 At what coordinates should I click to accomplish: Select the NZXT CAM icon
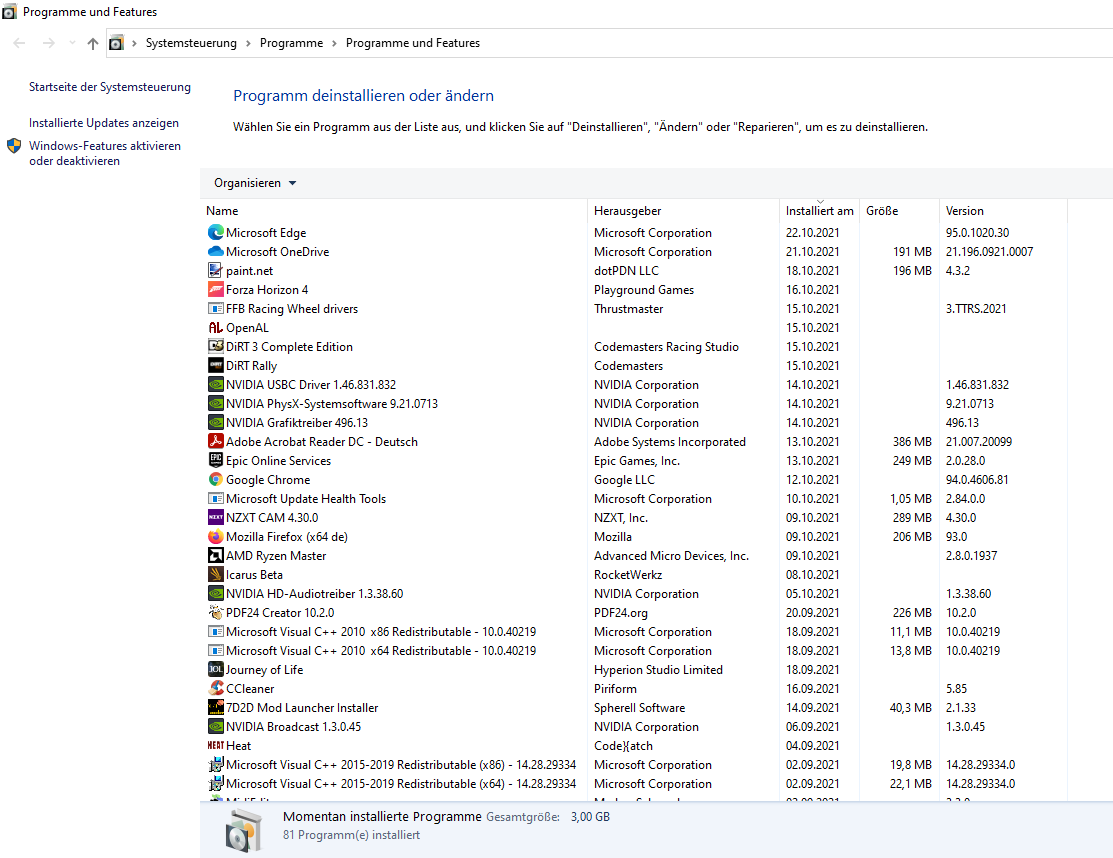click(x=216, y=517)
